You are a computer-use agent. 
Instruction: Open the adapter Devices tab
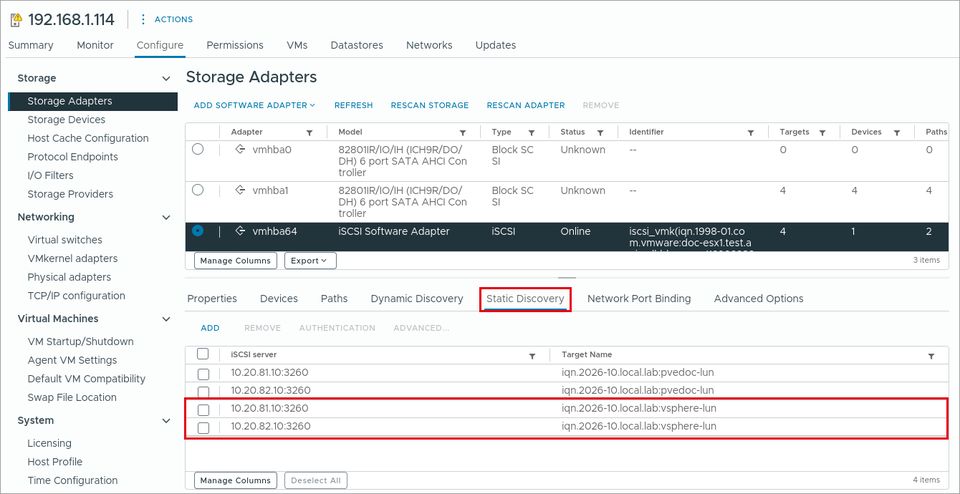click(x=279, y=299)
